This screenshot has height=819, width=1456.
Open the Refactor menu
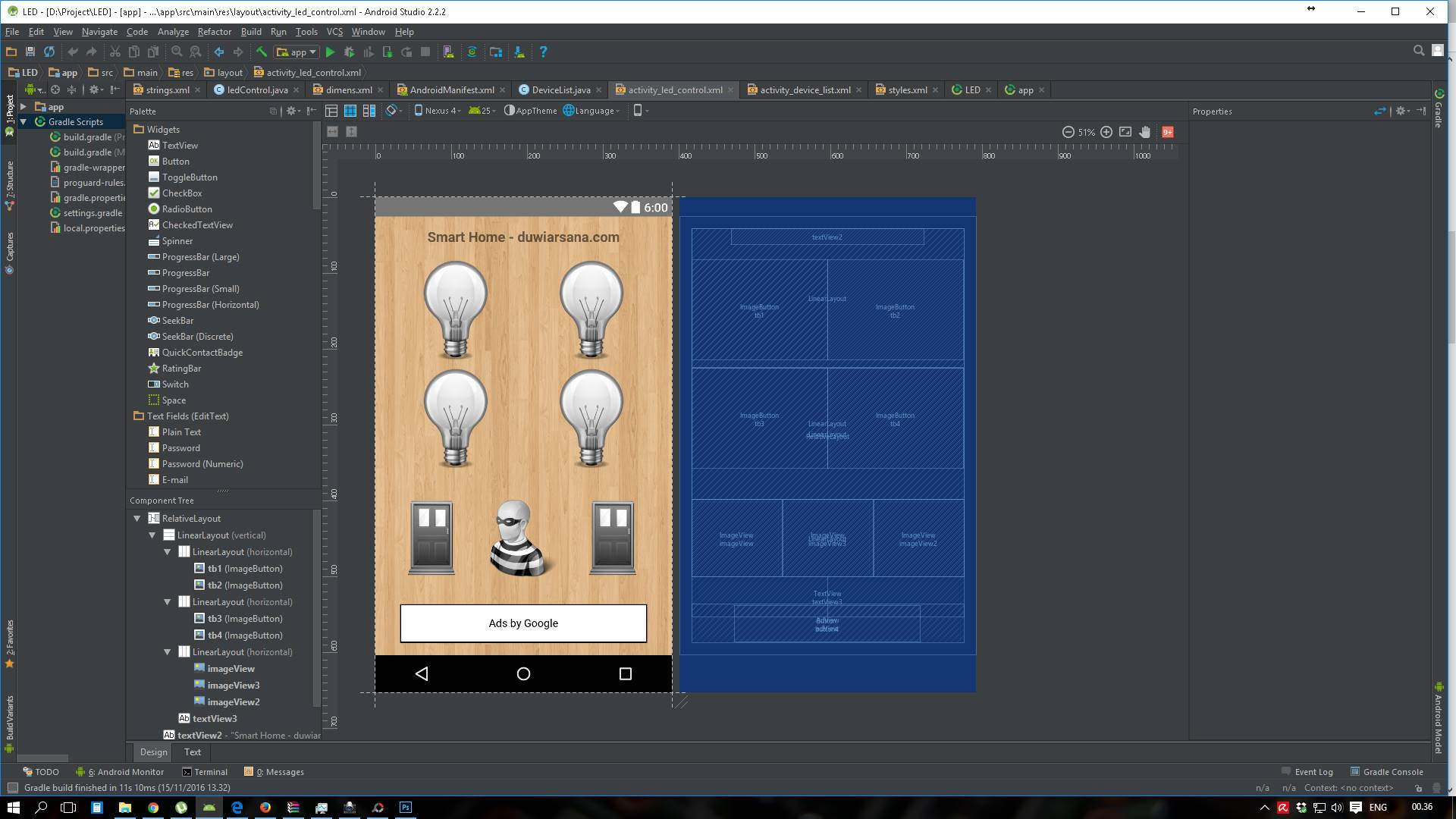[x=214, y=32]
